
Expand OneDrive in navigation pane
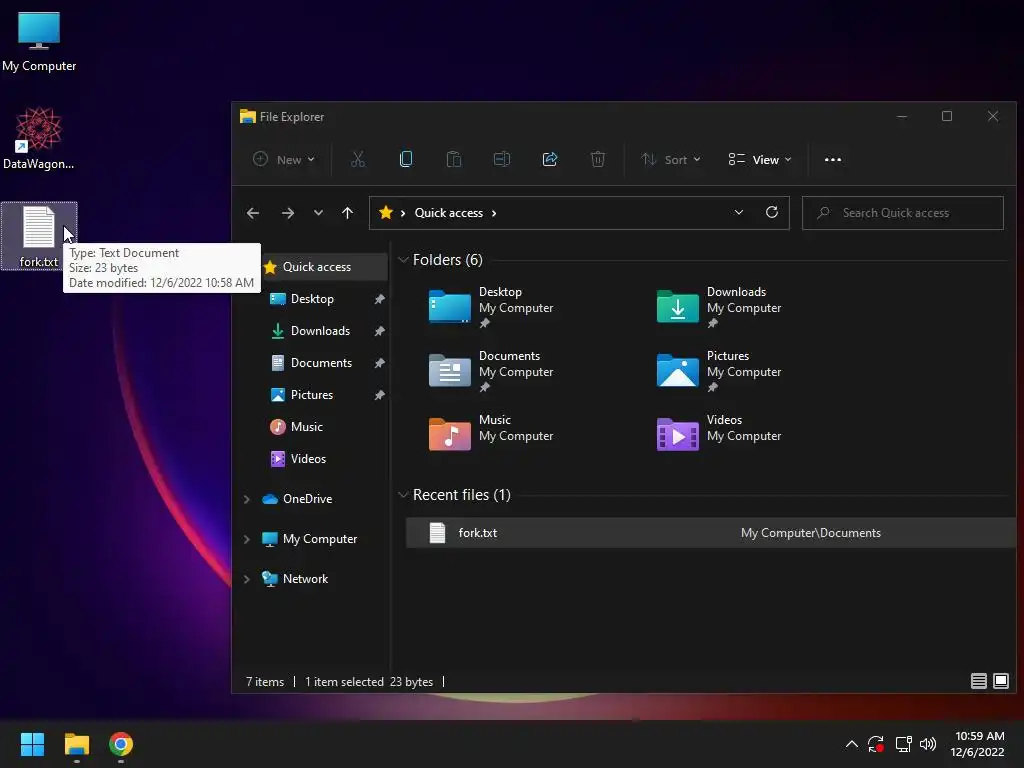pyautogui.click(x=247, y=499)
